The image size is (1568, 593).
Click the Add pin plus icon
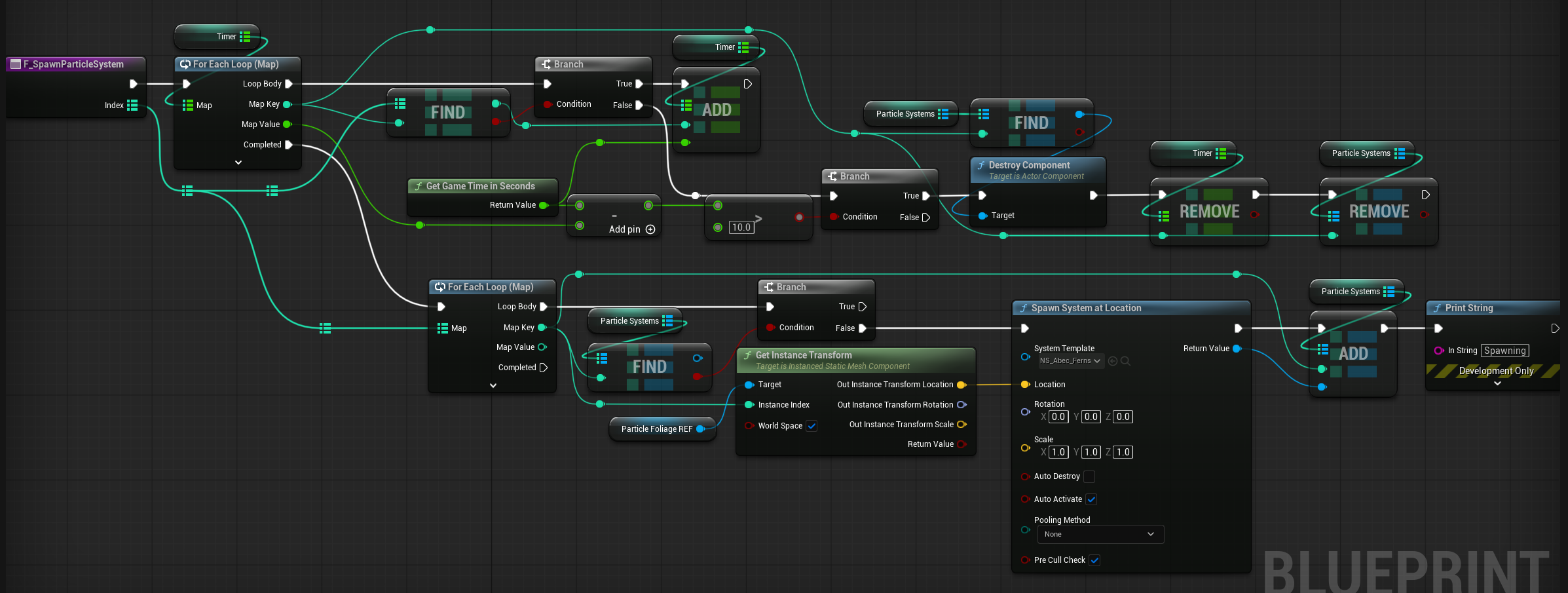tap(650, 229)
